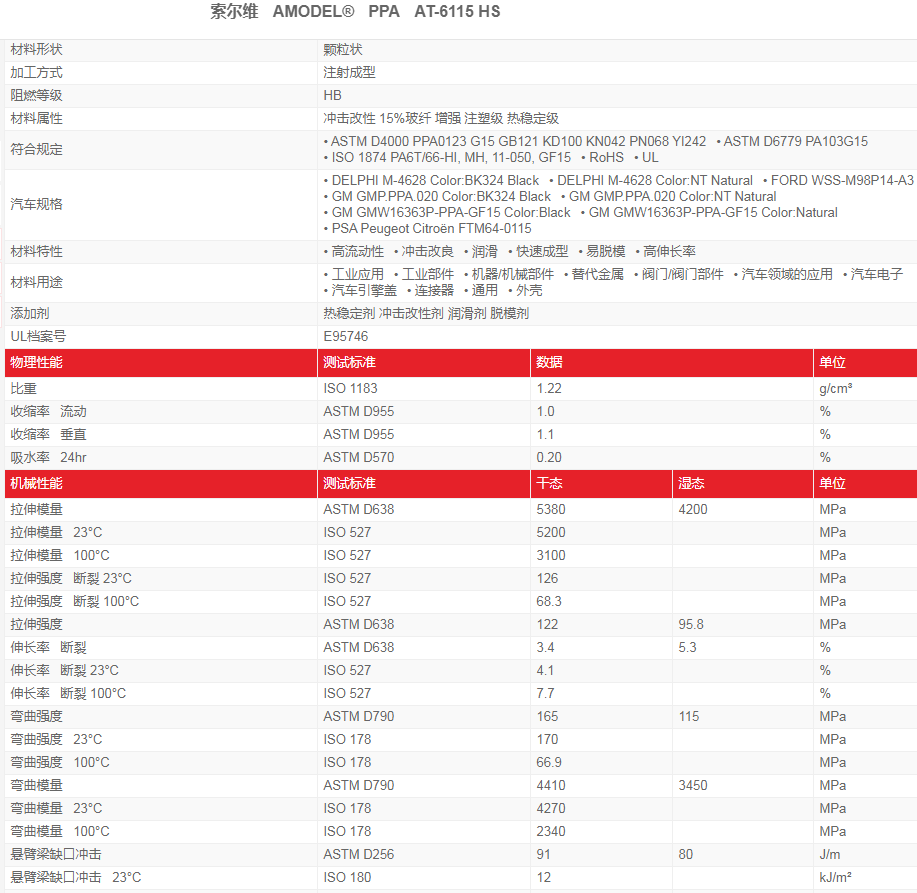Click the 'ASTM D790' standard in 弯曲强度 row
Image resolution: width=917 pixels, height=893 pixels.
(358, 717)
